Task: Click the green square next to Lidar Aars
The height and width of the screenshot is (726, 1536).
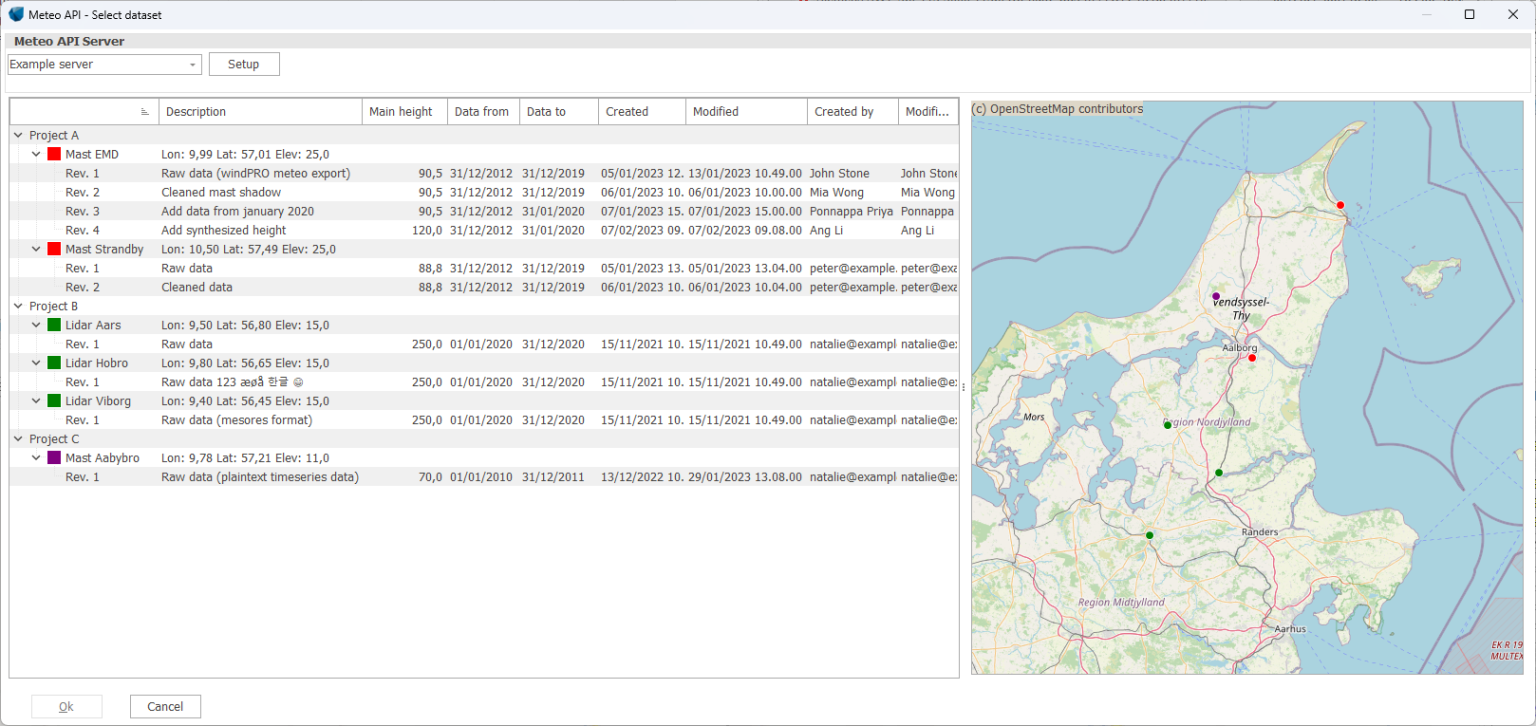Action: pos(53,325)
